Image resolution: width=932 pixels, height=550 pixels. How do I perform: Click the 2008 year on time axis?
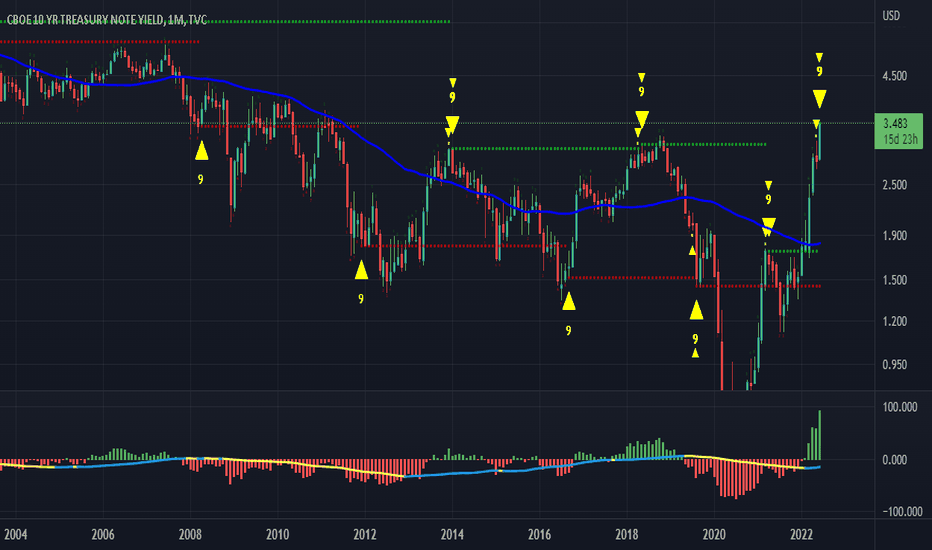(x=190, y=535)
